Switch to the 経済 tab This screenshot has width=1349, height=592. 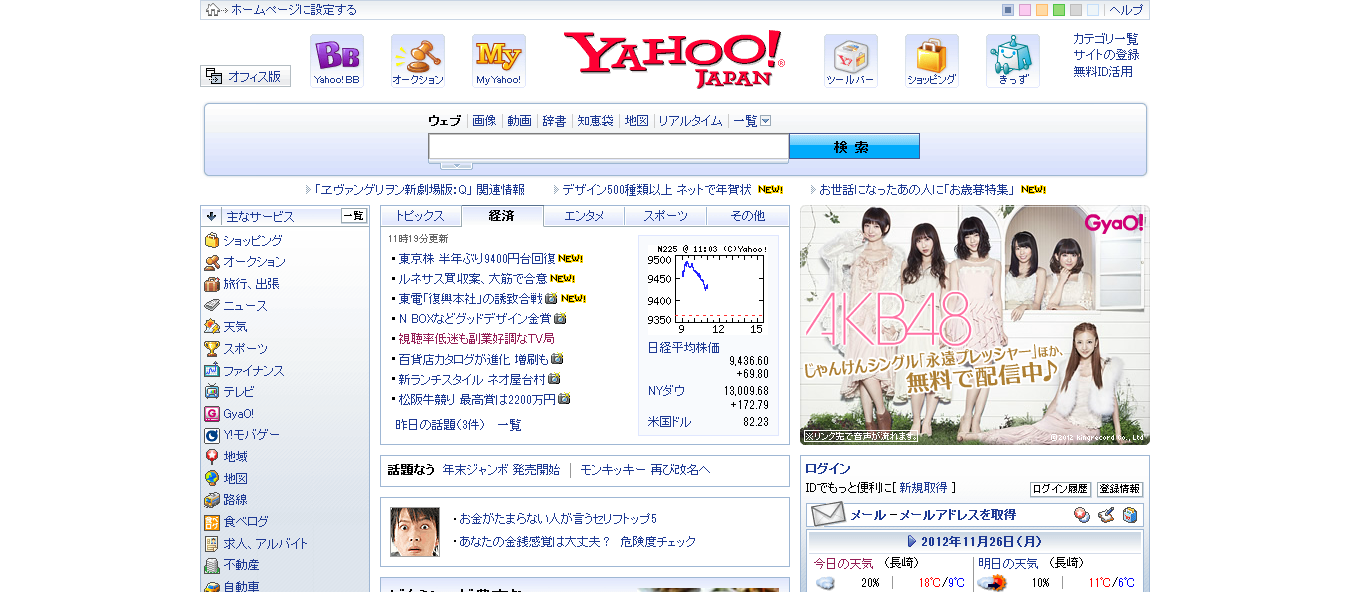point(502,216)
